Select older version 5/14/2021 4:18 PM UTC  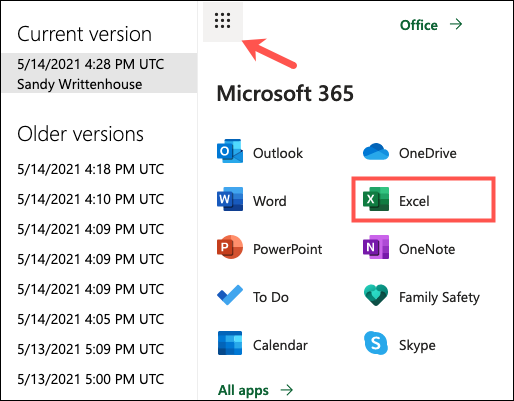[90, 169]
